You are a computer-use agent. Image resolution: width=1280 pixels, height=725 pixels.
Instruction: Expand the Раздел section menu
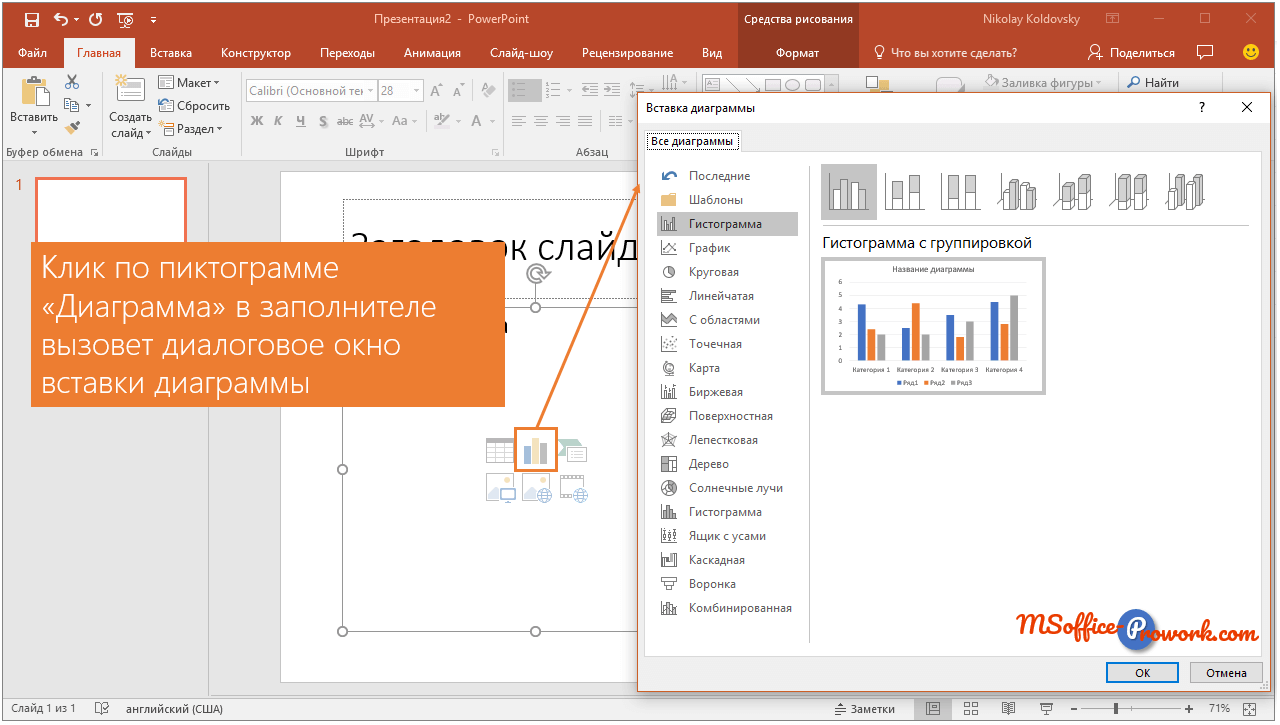(190, 129)
